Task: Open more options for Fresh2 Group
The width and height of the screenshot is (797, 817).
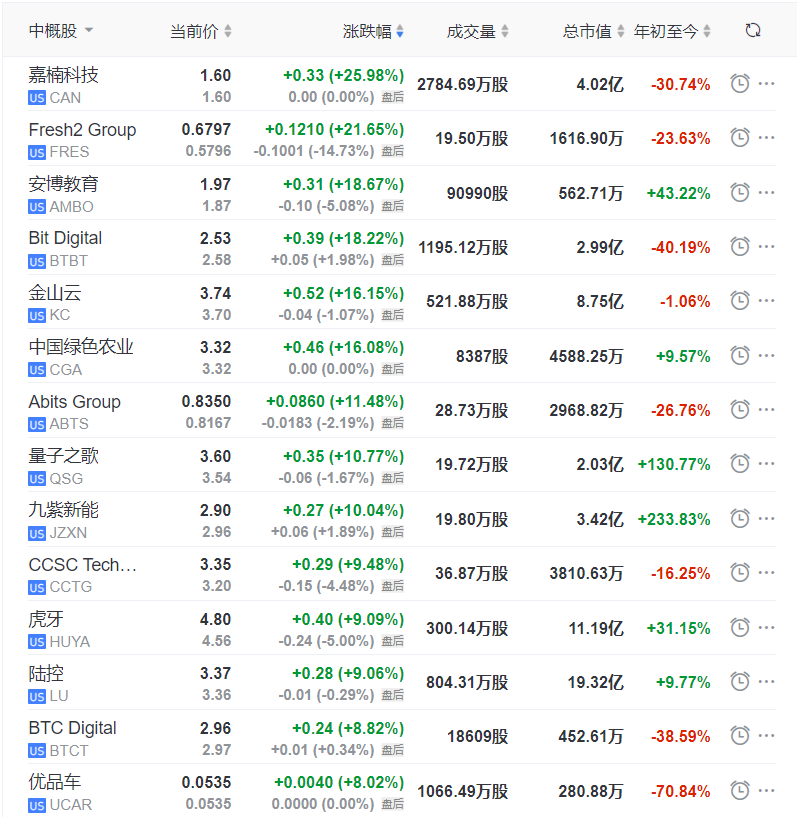Action: [x=766, y=138]
